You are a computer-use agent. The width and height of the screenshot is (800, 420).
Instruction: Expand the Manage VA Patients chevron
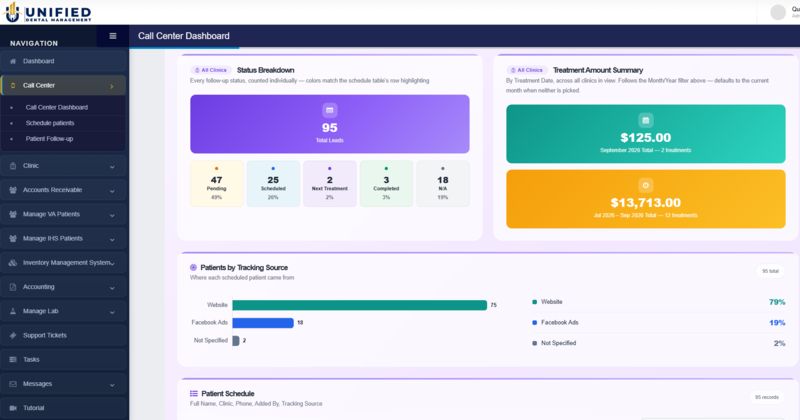pyautogui.click(x=112, y=215)
